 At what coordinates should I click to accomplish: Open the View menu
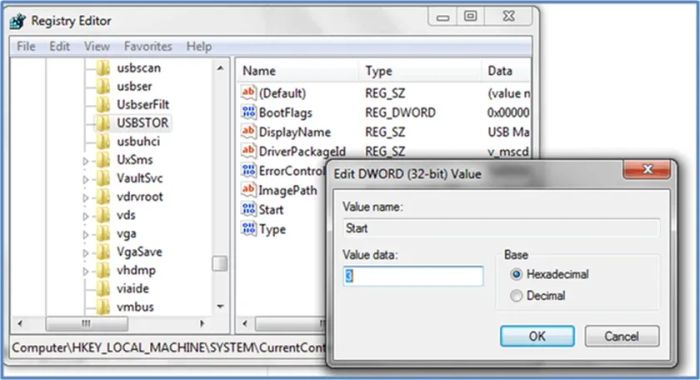tap(97, 46)
